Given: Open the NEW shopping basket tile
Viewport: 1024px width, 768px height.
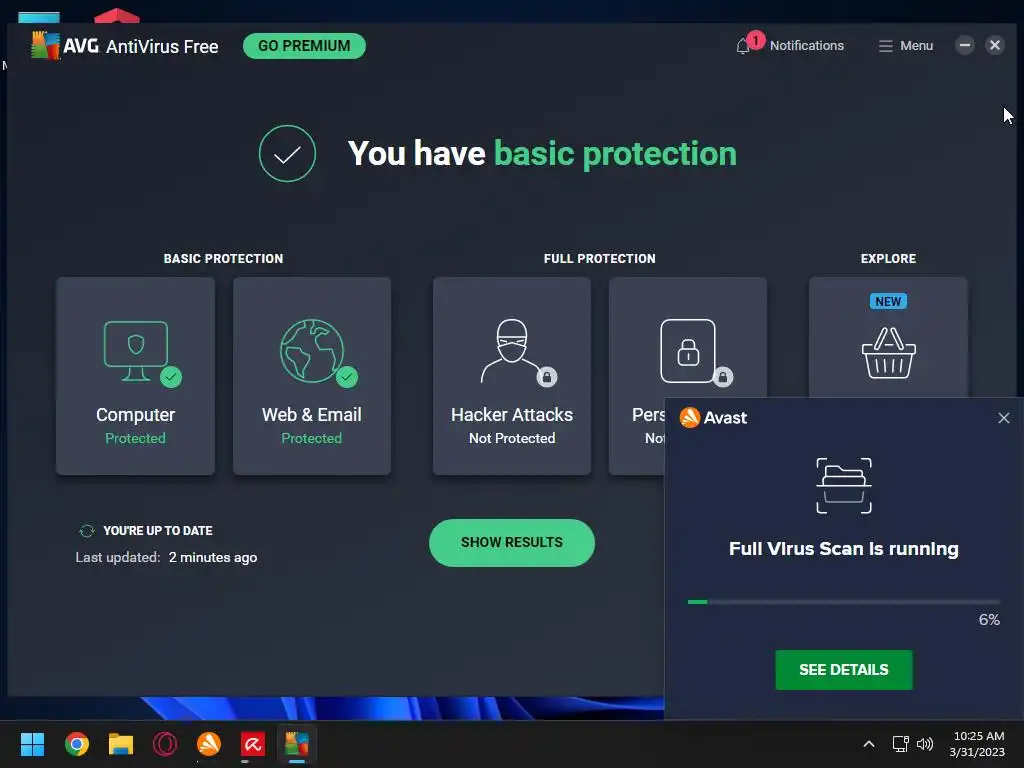Looking at the screenshot, I should point(888,337).
